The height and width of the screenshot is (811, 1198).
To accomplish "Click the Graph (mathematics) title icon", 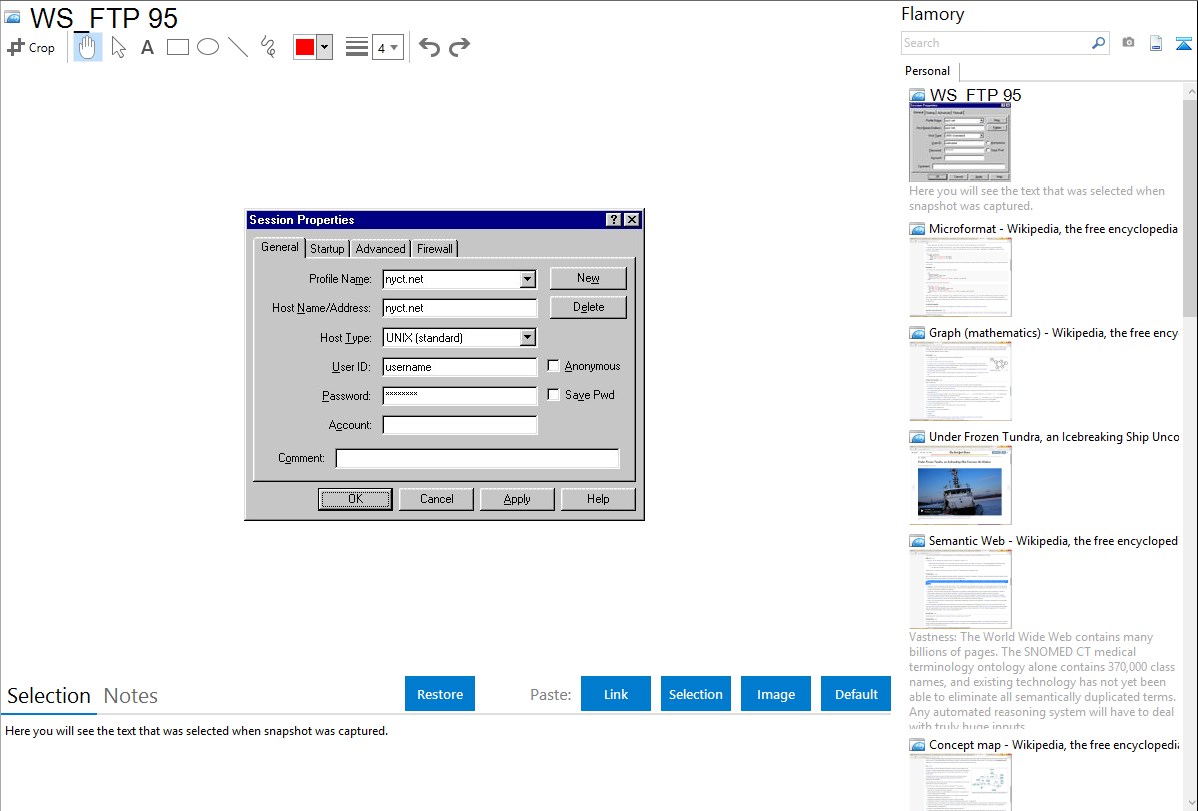I will tap(917, 333).
